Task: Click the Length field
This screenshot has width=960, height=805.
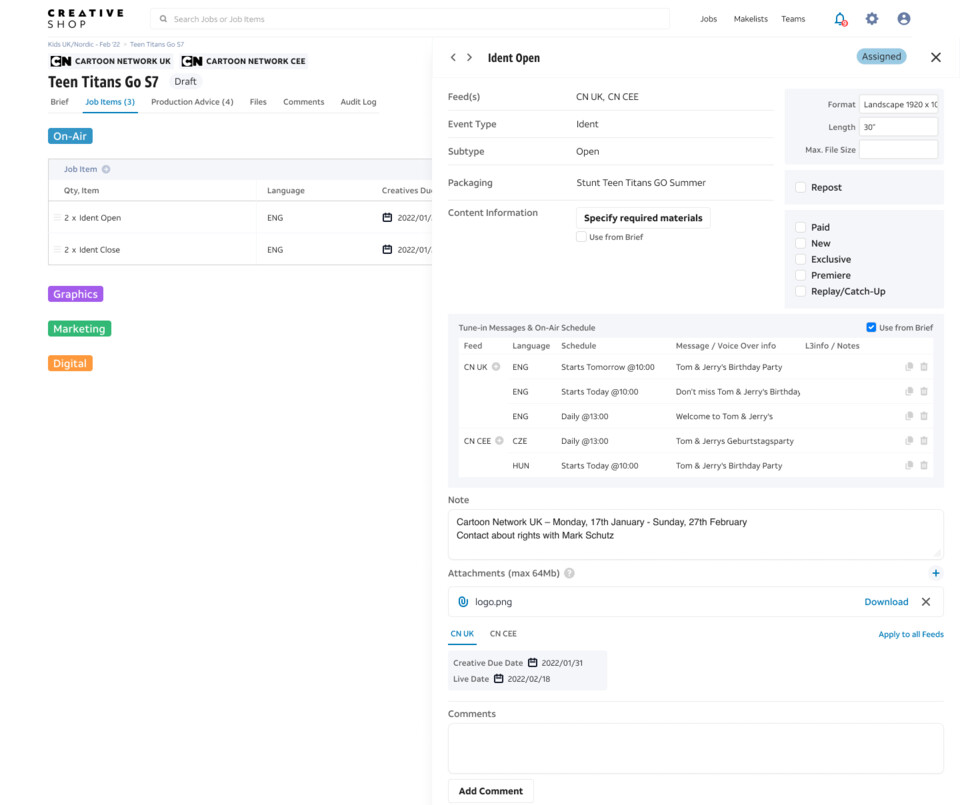Action: [898, 127]
